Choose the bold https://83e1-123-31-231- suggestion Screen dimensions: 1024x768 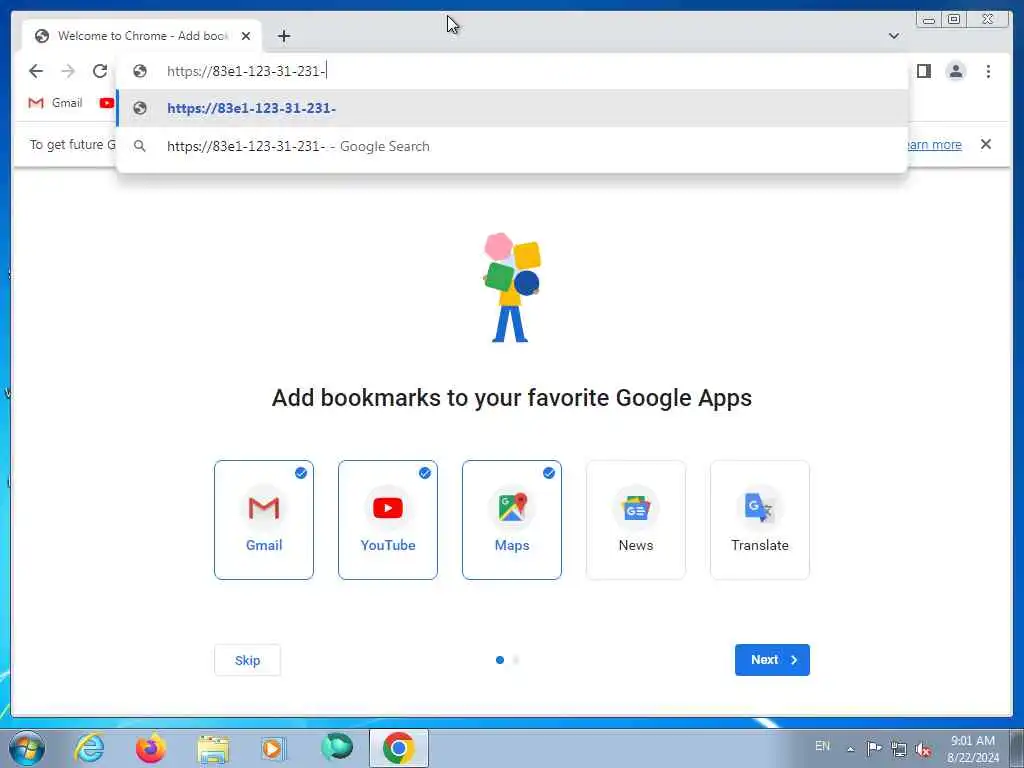click(512, 108)
